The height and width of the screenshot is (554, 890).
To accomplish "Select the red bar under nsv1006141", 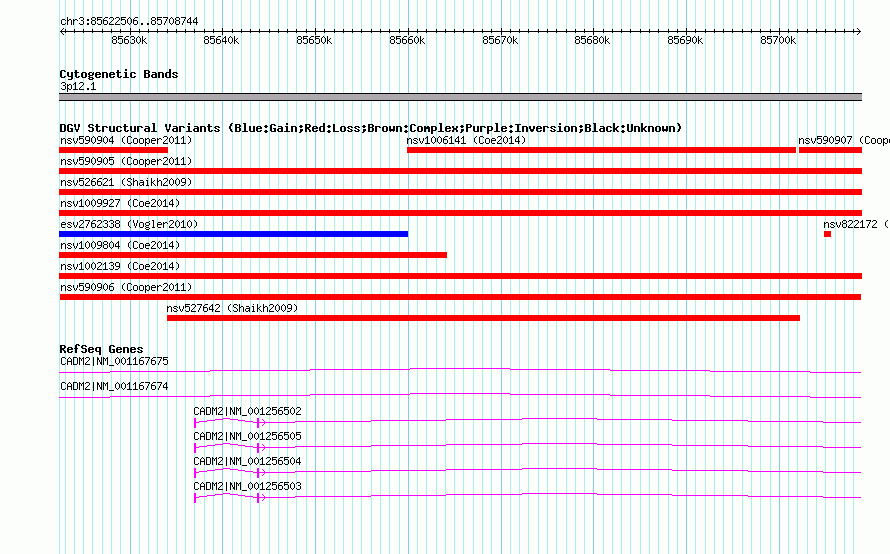I will click(601, 150).
